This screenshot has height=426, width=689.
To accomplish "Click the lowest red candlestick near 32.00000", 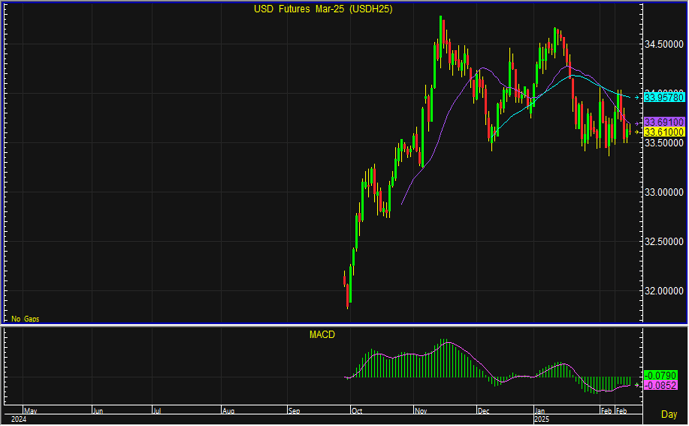I will coord(347,298).
